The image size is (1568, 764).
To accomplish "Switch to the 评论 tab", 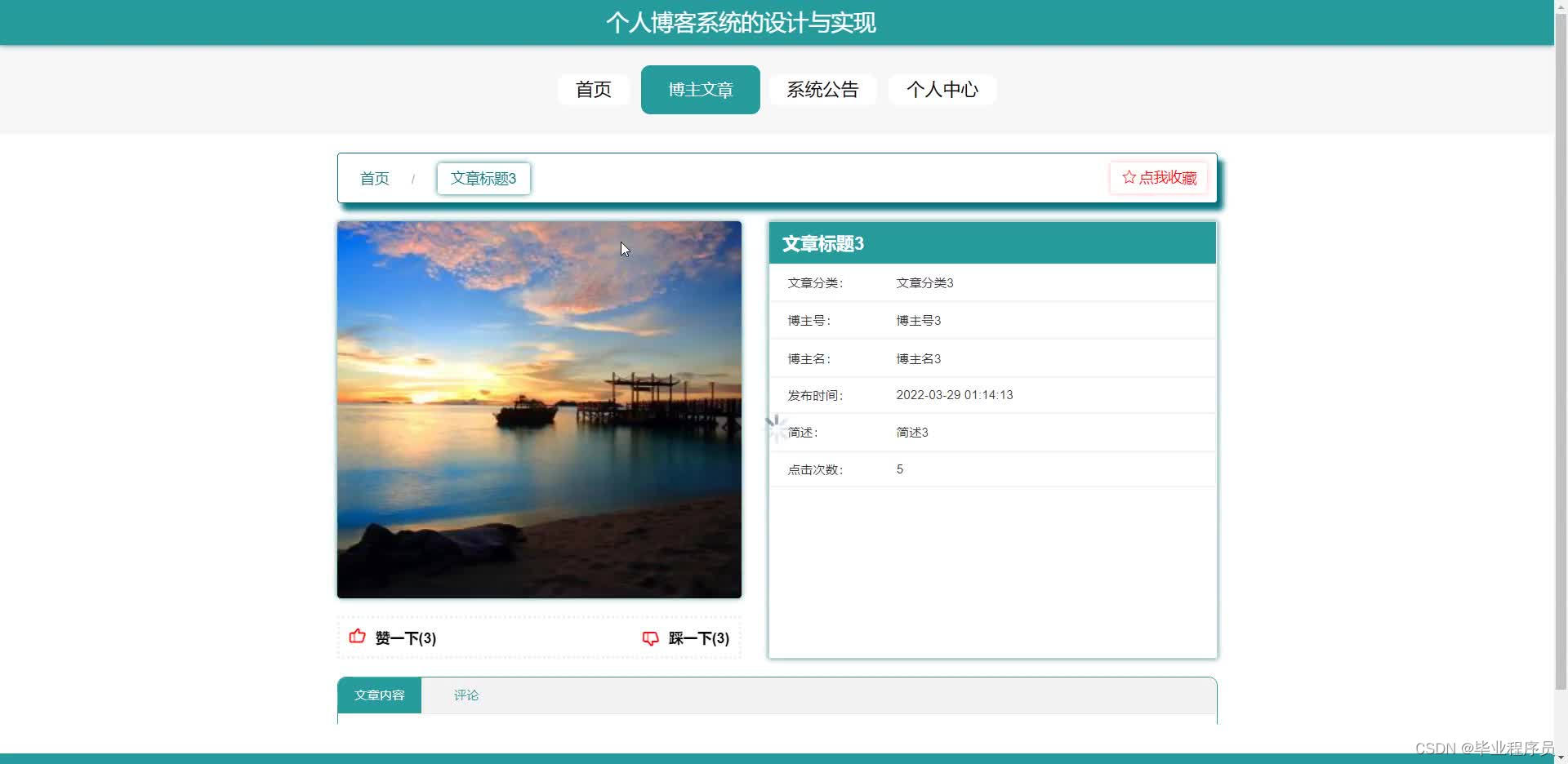I will (466, 695).
